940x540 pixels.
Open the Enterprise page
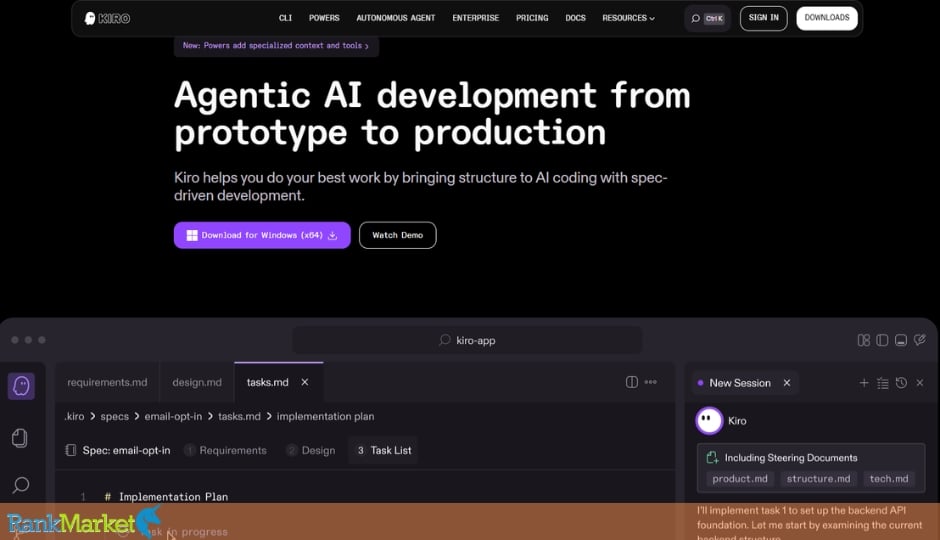475,18
